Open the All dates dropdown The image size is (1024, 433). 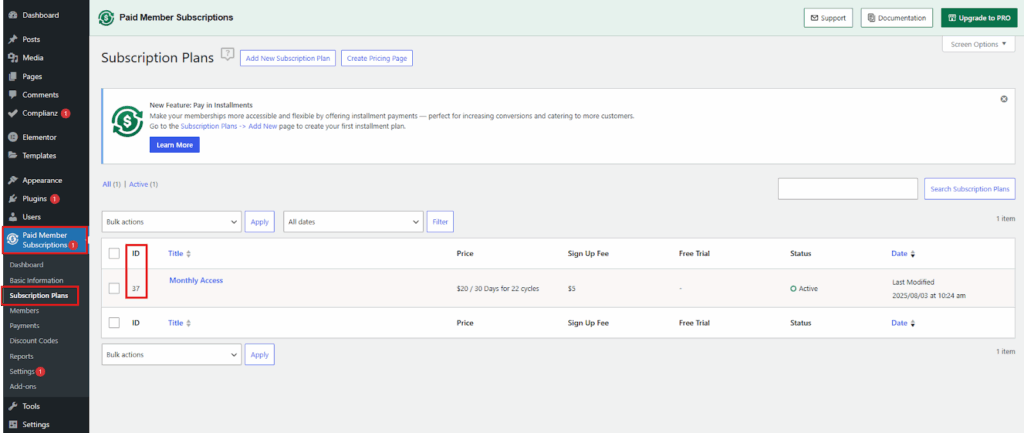click(x=352, y=221)
